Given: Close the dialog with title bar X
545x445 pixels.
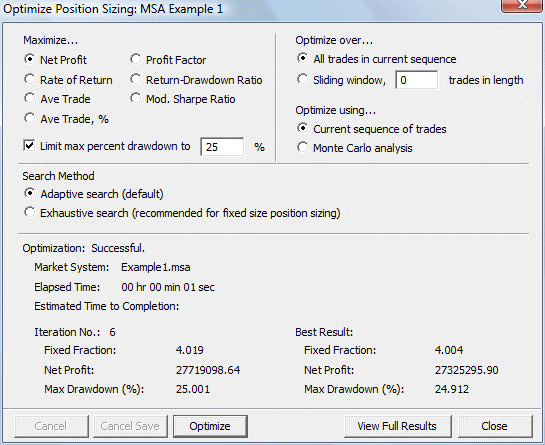Looking at the screenshot, I should (522, 5).
